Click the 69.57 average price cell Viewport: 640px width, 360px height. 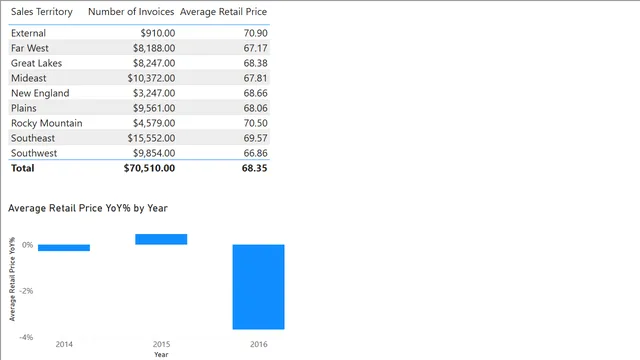click(256, 138)
